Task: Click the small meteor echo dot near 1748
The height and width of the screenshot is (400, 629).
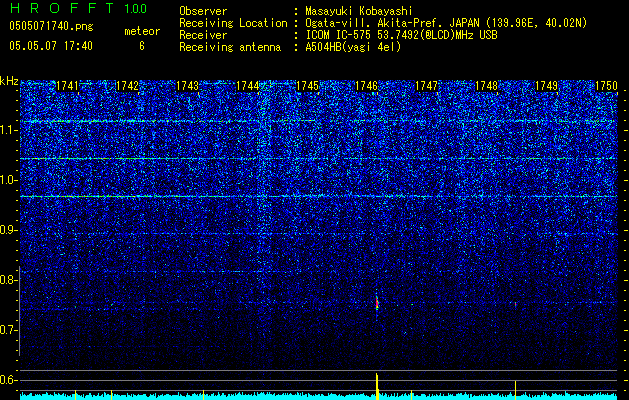Action: coord(515,304)
